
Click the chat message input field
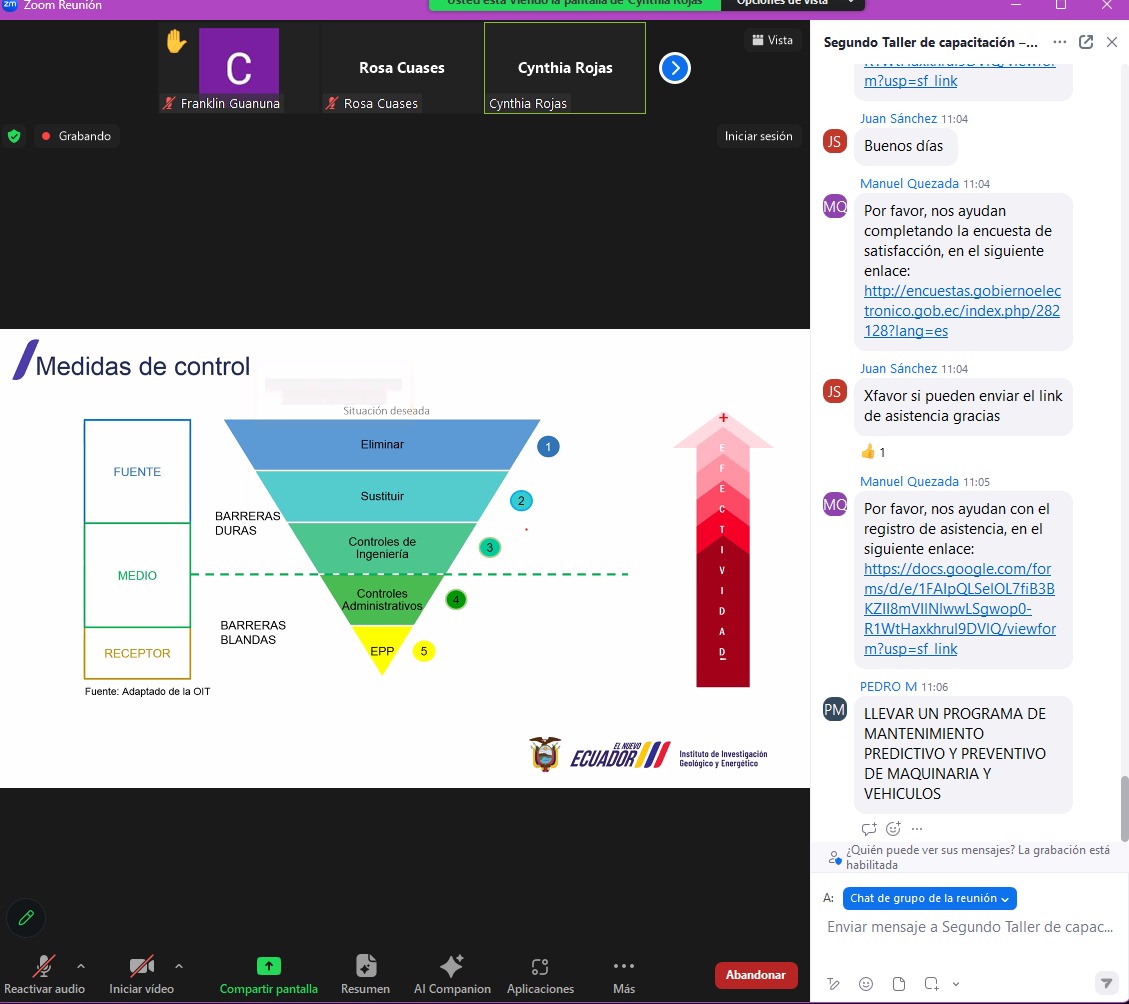tap(969, 927)
